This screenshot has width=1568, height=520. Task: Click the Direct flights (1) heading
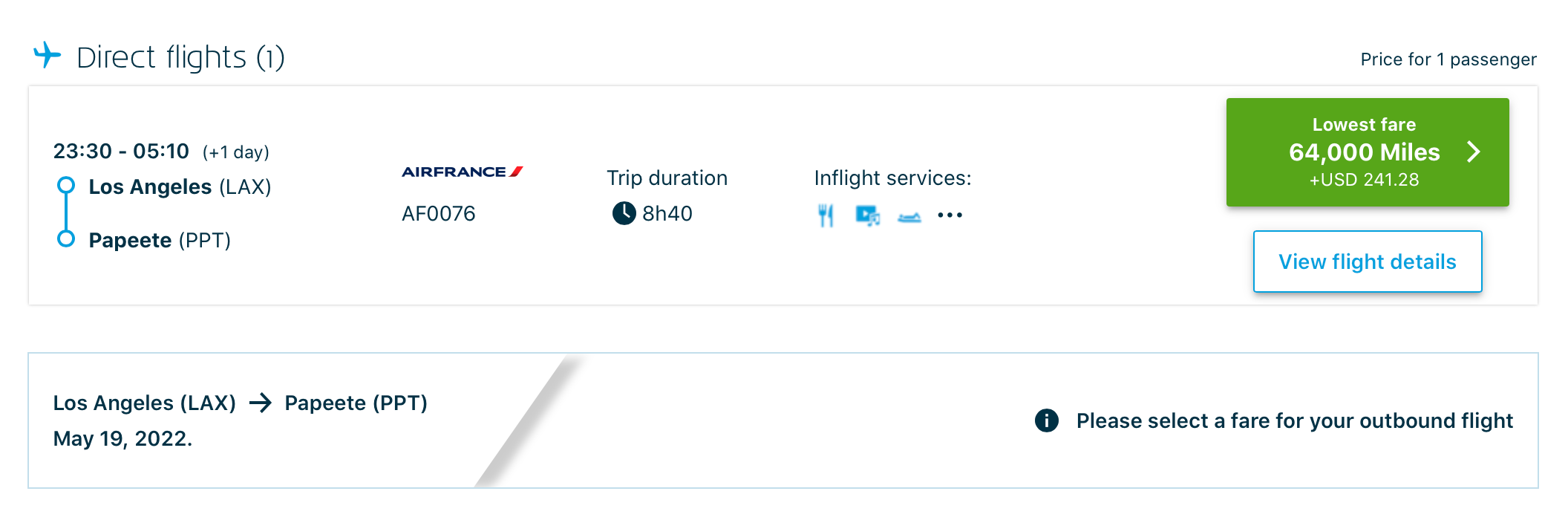tap(180, 57)
